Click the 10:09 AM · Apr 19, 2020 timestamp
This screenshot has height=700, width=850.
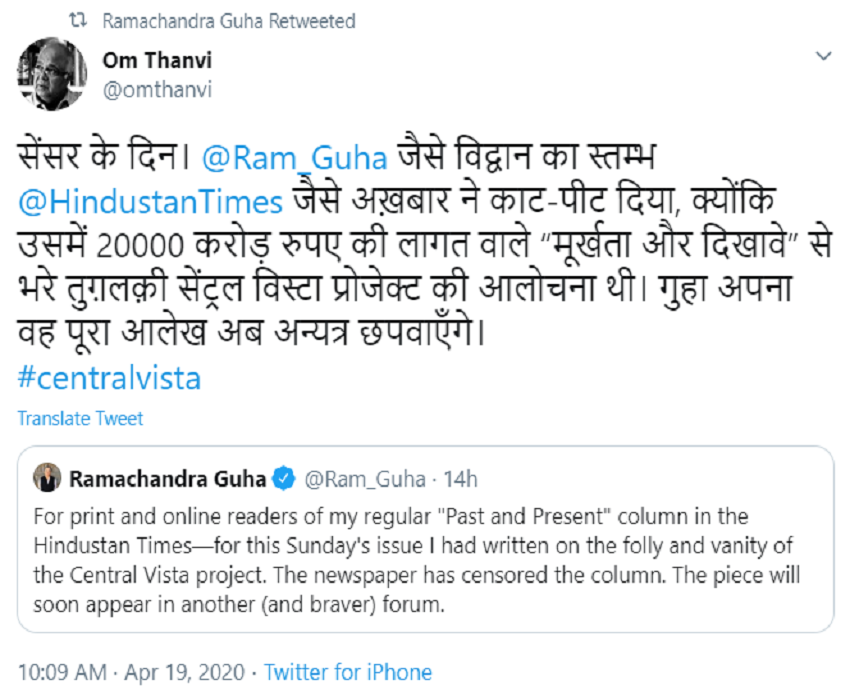133,671
